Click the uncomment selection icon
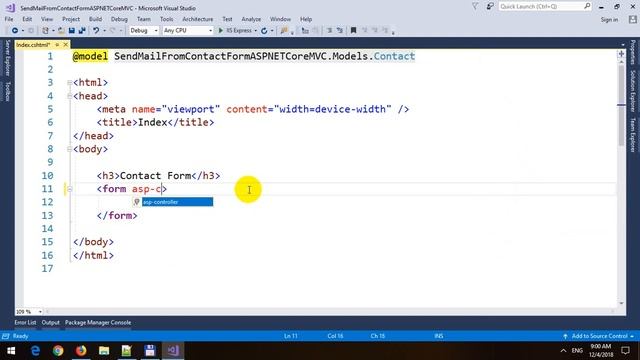Image resolution: width=640 pixels, height=360 pixels. 340,31
